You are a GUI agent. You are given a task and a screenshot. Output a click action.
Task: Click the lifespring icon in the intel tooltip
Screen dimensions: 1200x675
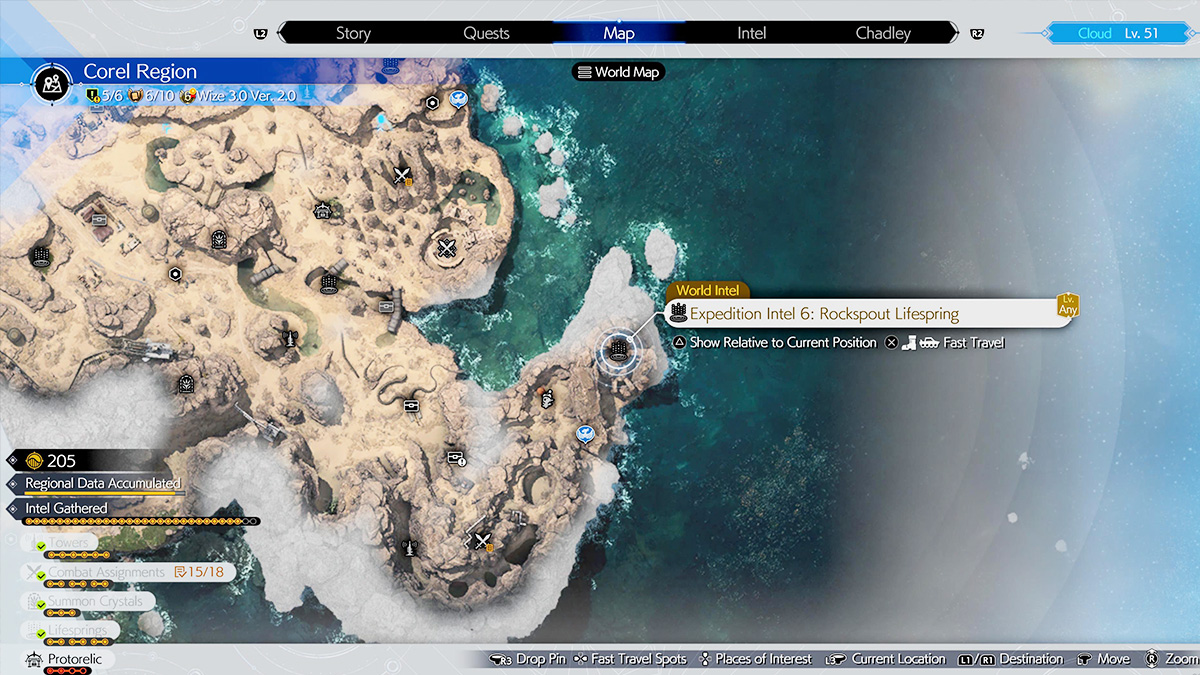pos(678,314)
